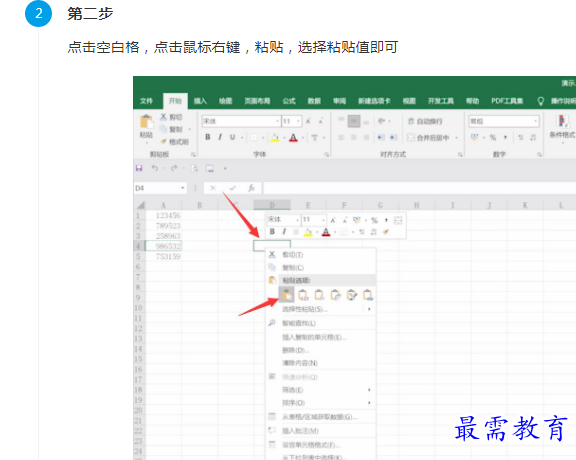
Task: Pick ribbon font color red A button
Action: [x=293, y=137]
